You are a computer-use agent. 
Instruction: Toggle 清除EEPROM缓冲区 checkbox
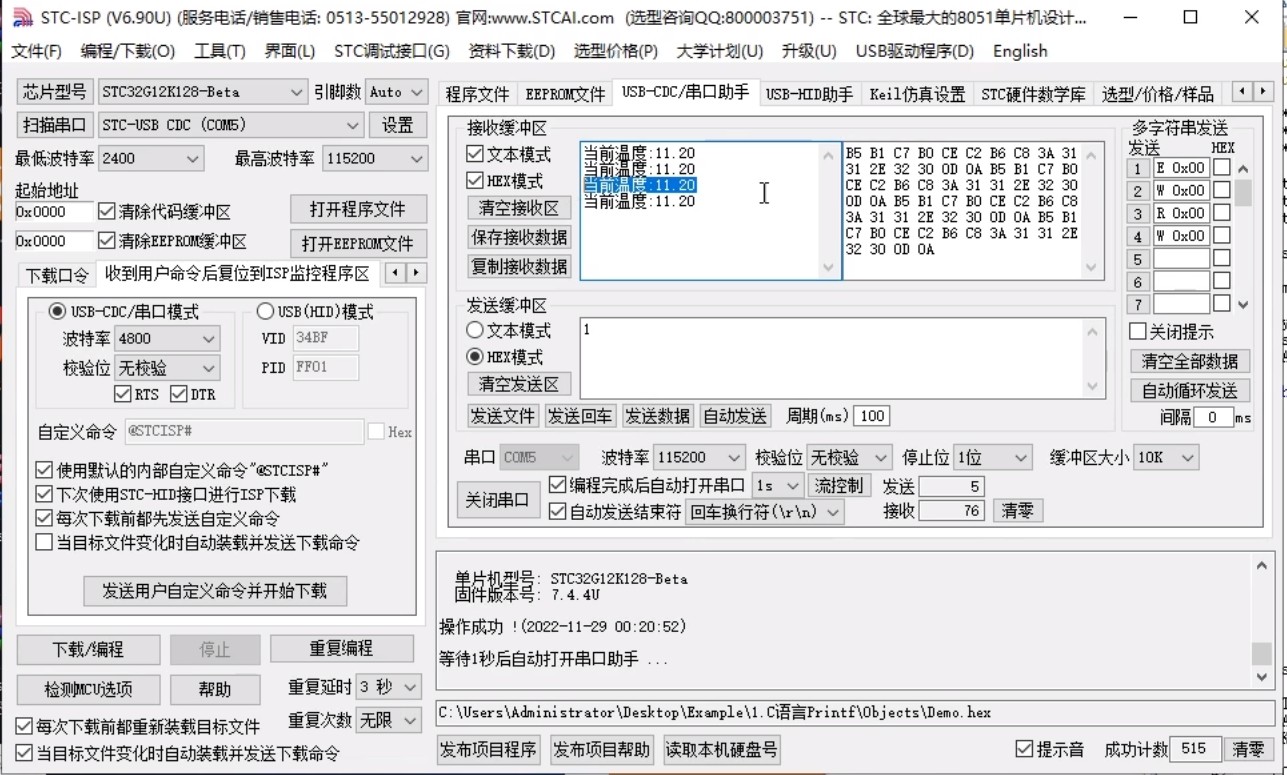click(x=107, y=241)
